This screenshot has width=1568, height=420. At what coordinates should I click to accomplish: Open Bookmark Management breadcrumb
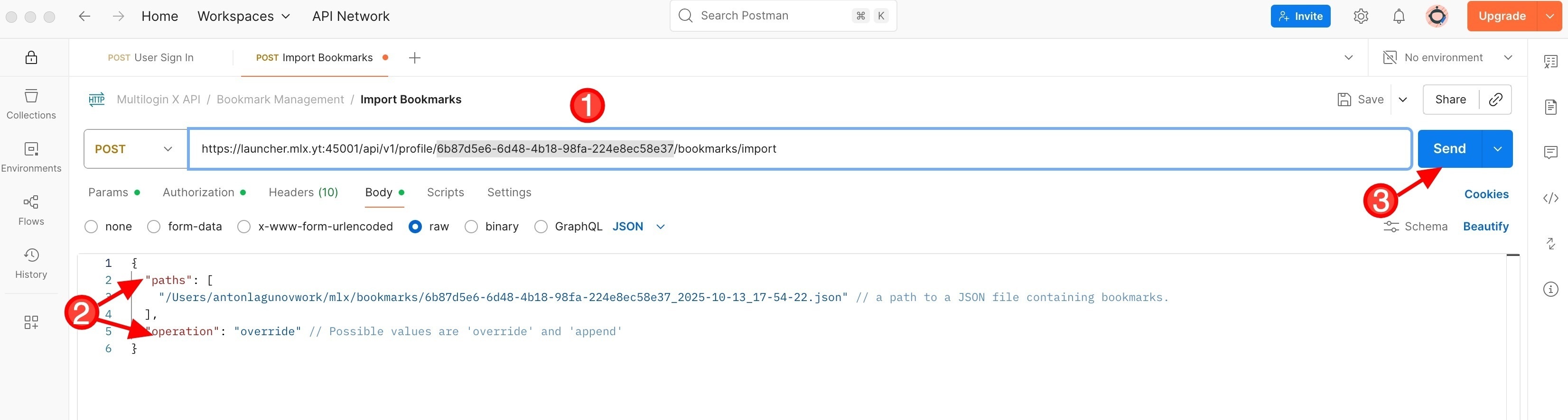[280, 100]
